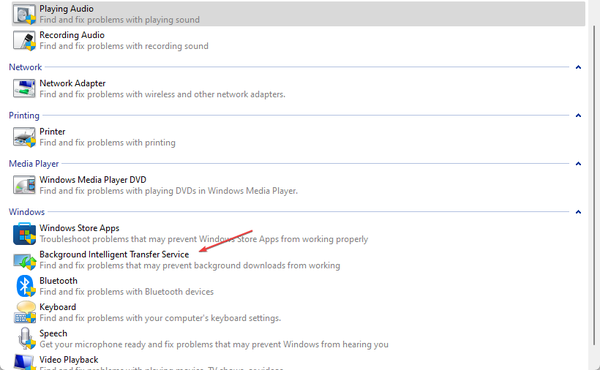Click 'Get your microphone ready' description
Image resolution: width=600 pixels, height=370 pixels.
tap(214, 345)
